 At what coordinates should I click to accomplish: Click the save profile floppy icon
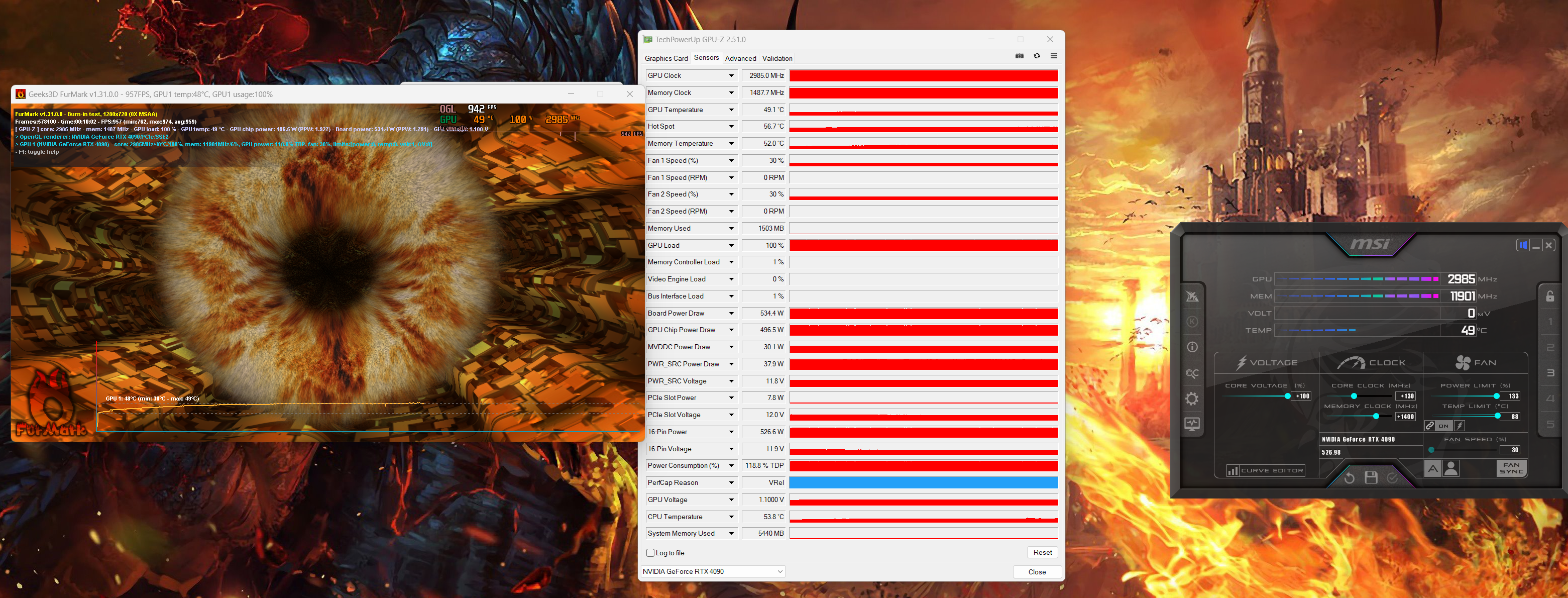(x=1371, y=477)
